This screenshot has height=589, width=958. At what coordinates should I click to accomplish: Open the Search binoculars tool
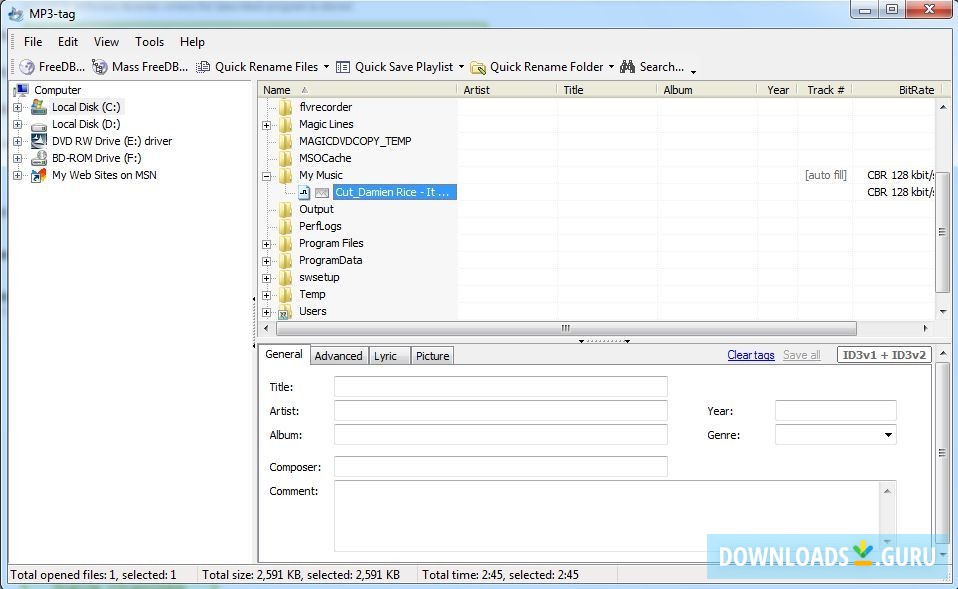point(652,67)
